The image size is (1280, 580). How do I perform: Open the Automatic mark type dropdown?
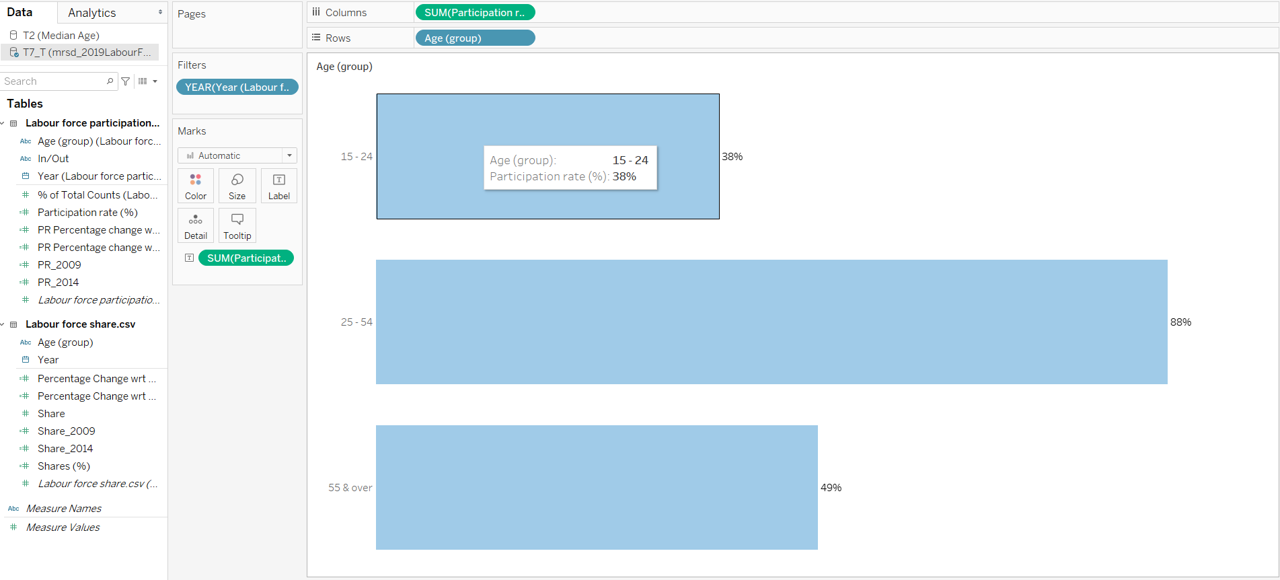coord(237,155)
